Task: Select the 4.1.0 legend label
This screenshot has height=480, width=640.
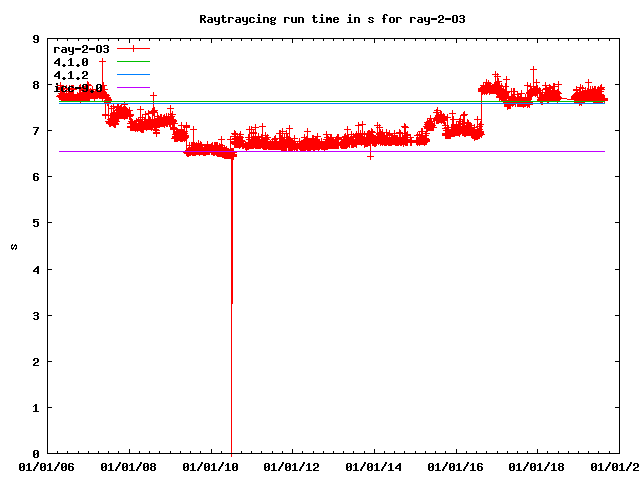Action: 71,62
